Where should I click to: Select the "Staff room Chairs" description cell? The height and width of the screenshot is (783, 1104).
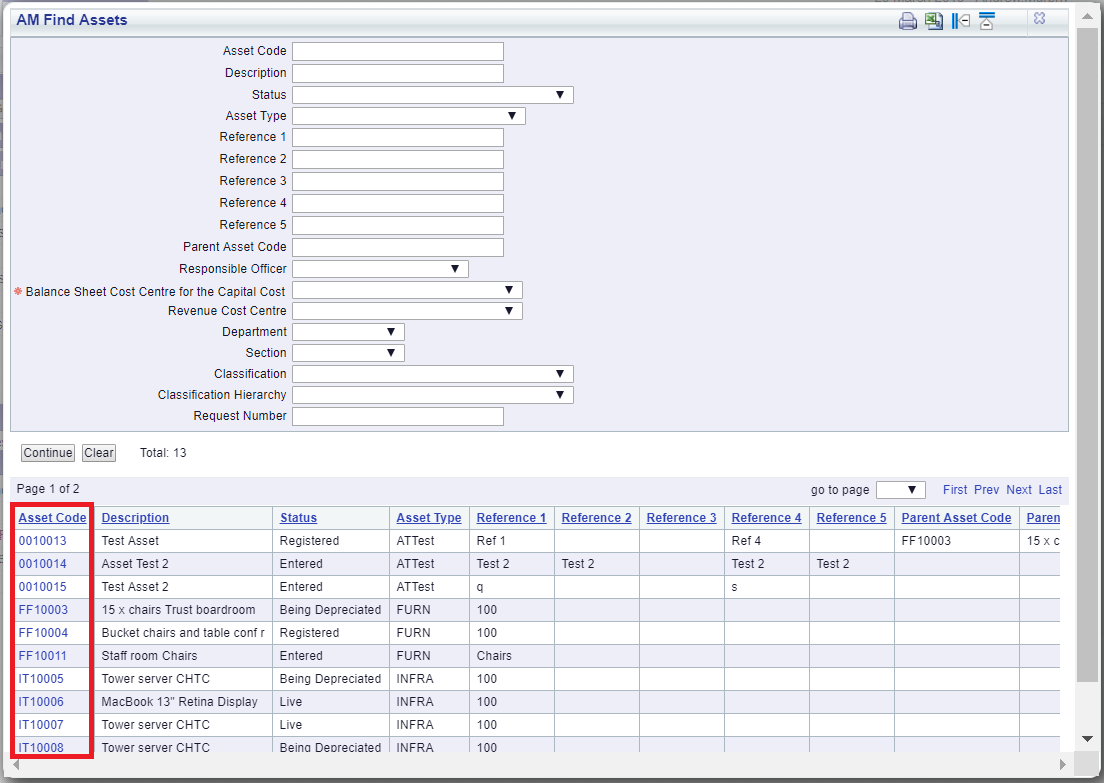[x=149, y=656]
